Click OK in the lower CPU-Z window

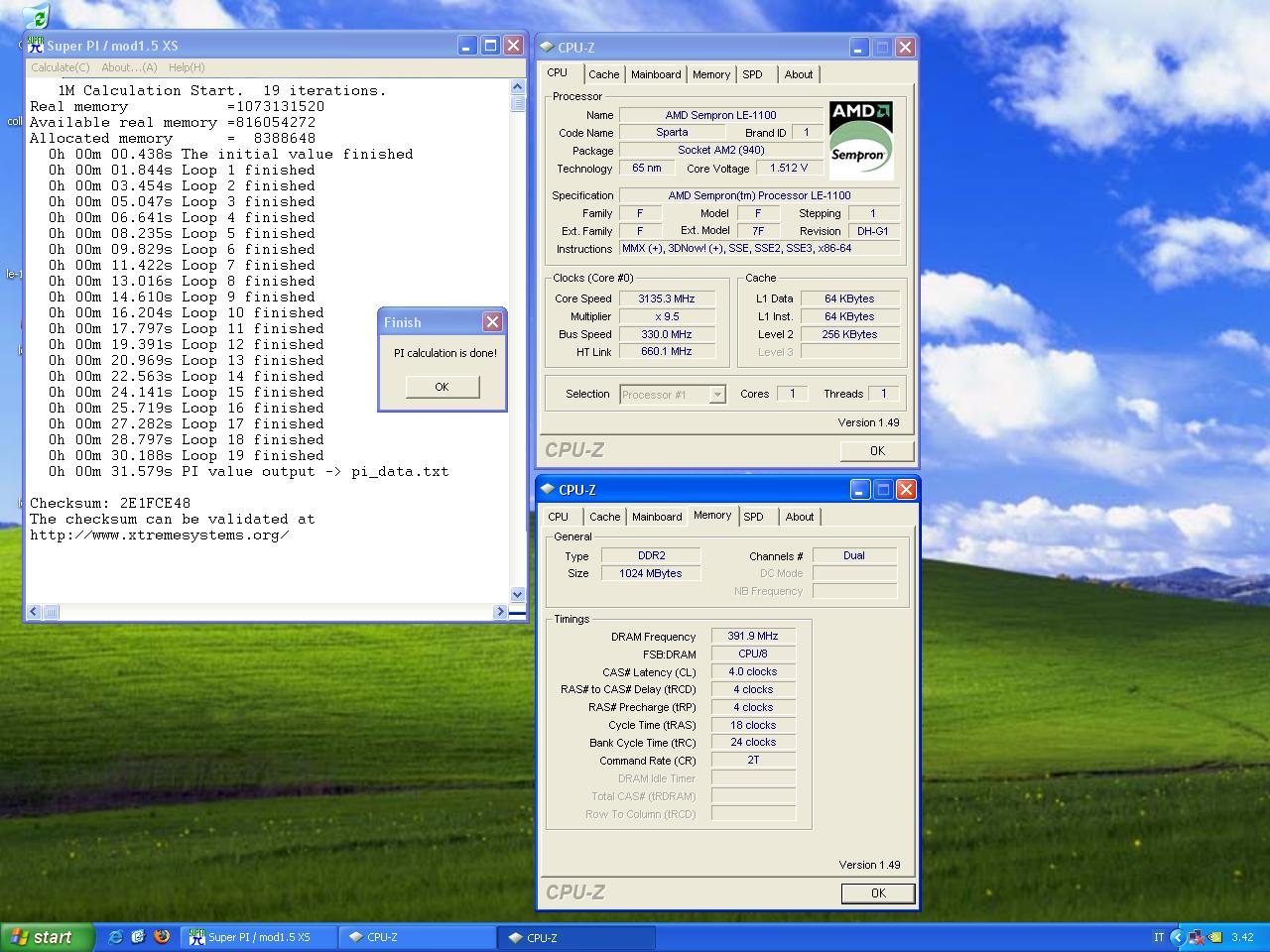(878, 893)
